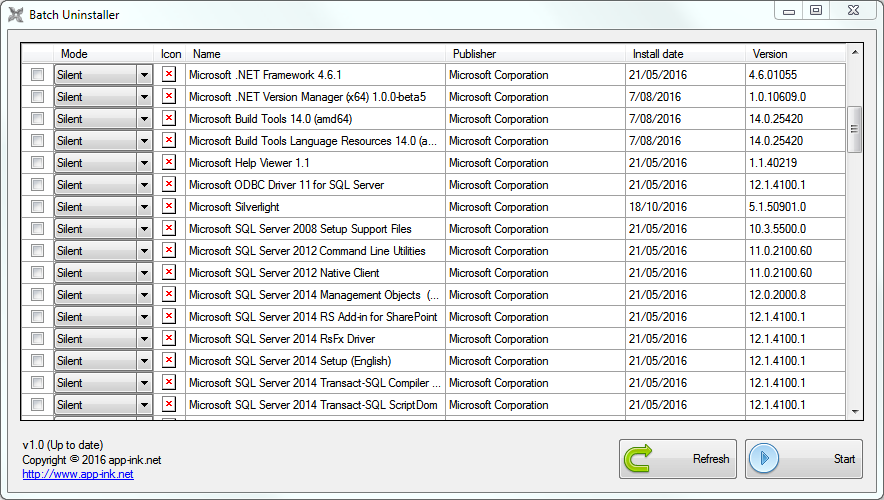Click the icon for SQL Server 2014 Management Objects
This screenshot has height=500, width=884.
tap(169, 294)
